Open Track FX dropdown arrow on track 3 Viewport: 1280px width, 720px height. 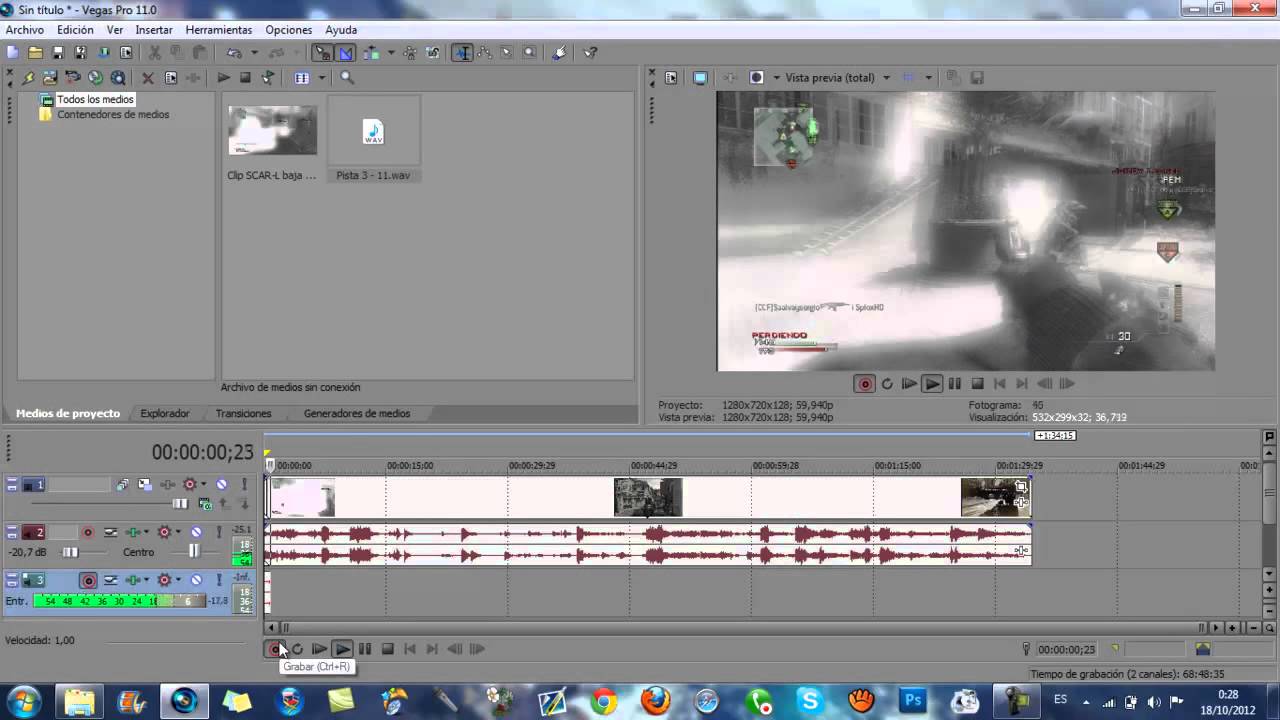point(147,580)
